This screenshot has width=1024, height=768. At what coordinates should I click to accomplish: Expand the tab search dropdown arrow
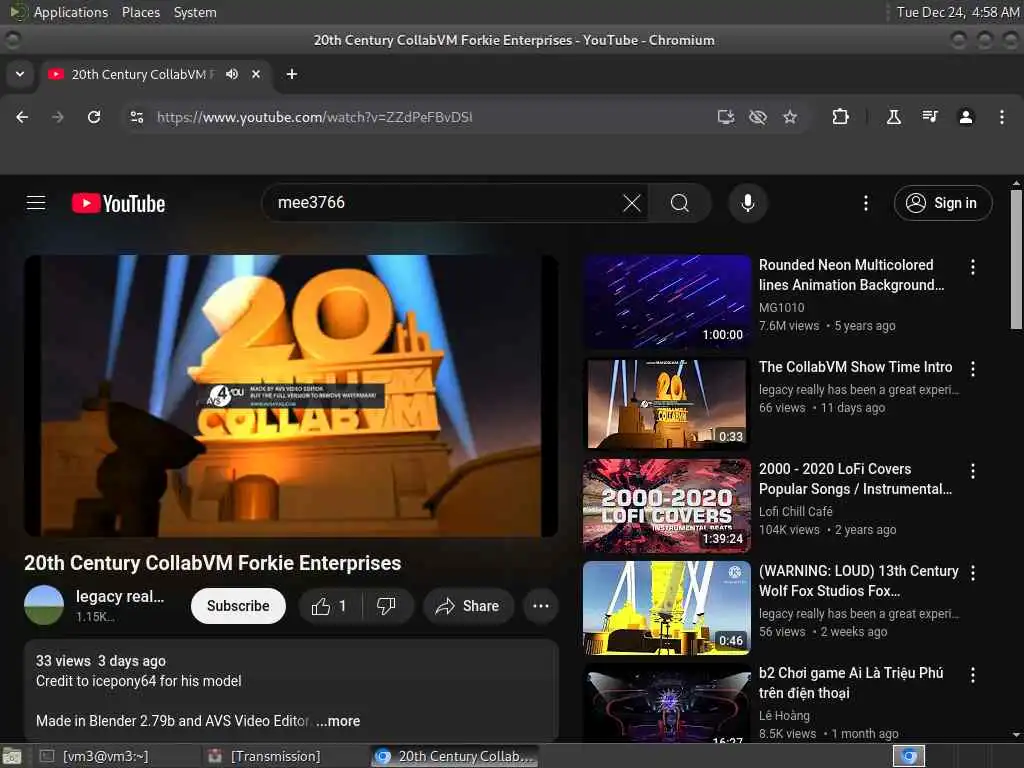[x=20, y=74]
